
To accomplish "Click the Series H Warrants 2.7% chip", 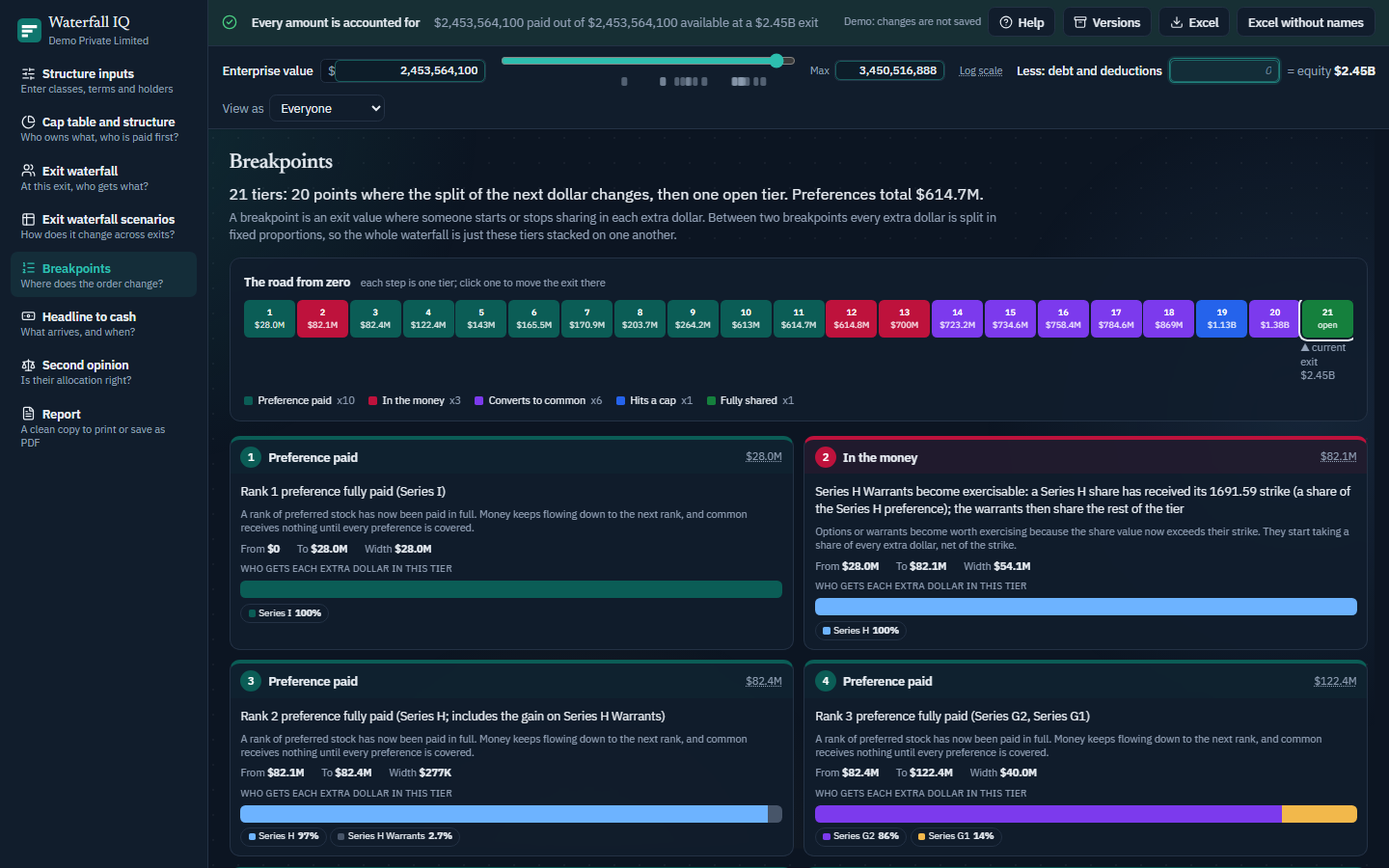I will click(x=395, y=836).
